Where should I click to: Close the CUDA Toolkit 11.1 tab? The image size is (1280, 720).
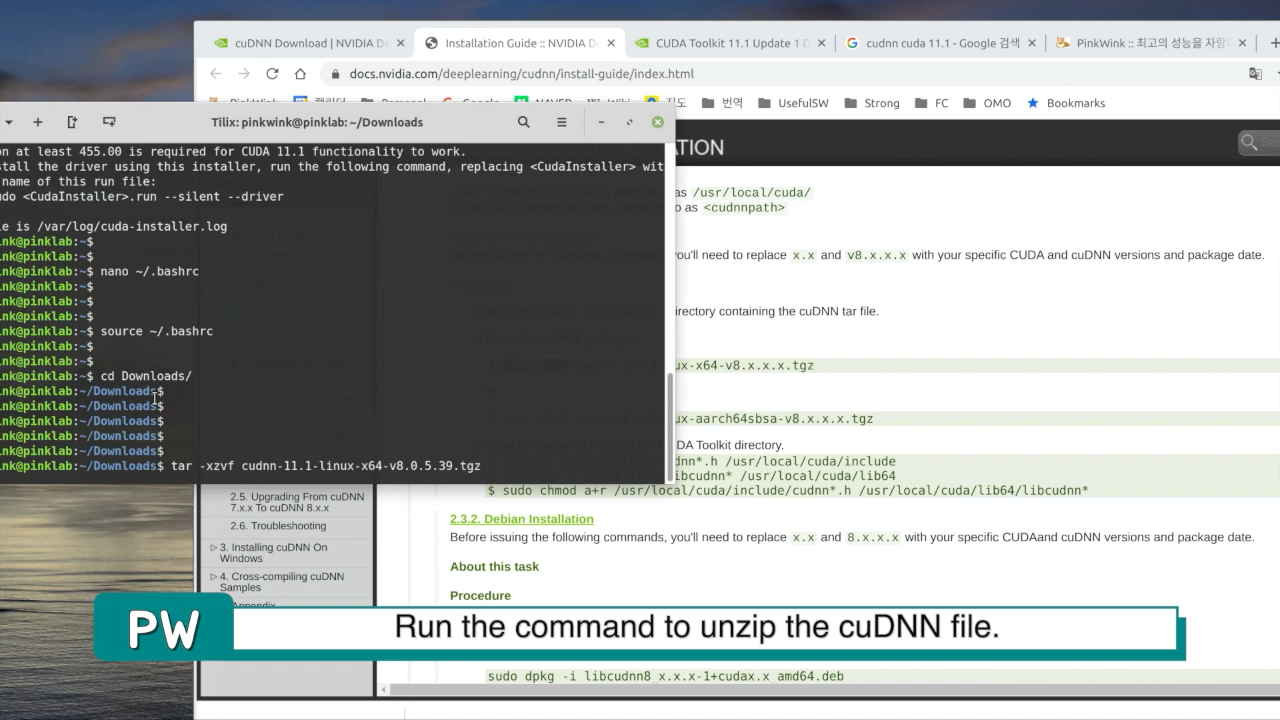coord(822,43)
